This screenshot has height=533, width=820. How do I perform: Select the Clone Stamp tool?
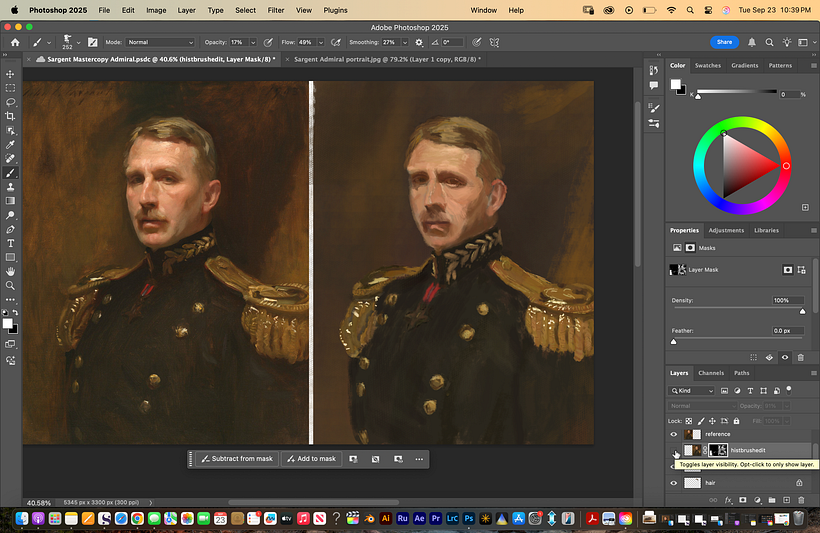10,187
